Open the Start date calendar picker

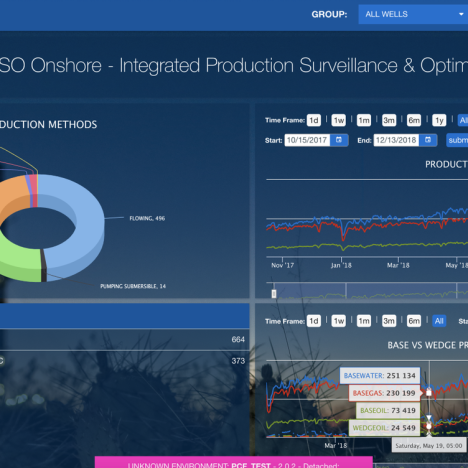pyautogui.click(x=339, y=140)
